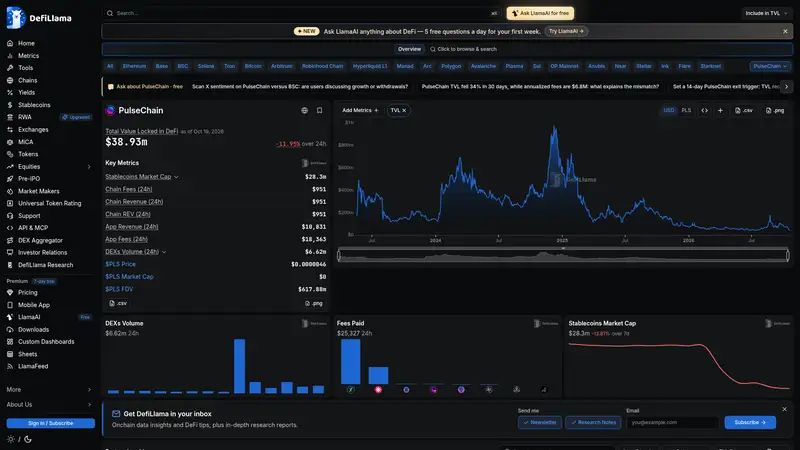The image size is (800, 450).
Task: Click the newsletter Subscribe button
Action: [x=750, y=422]
